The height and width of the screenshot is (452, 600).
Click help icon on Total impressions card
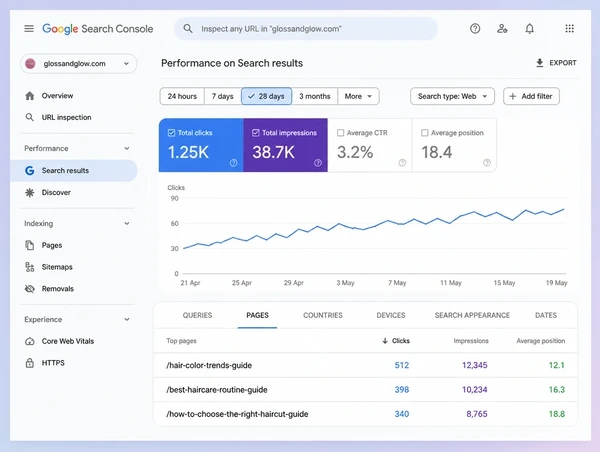[318, 163]
